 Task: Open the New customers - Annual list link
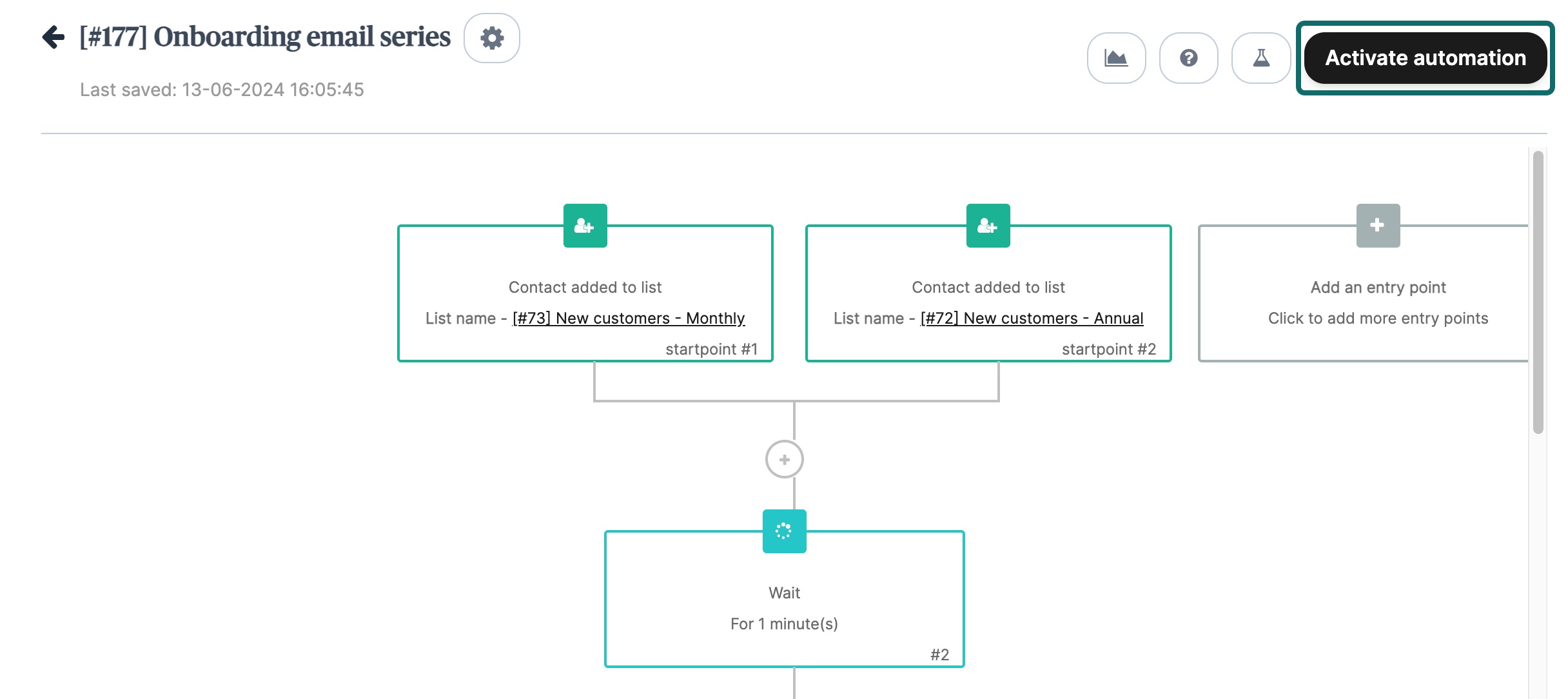tap(1032, 319)
